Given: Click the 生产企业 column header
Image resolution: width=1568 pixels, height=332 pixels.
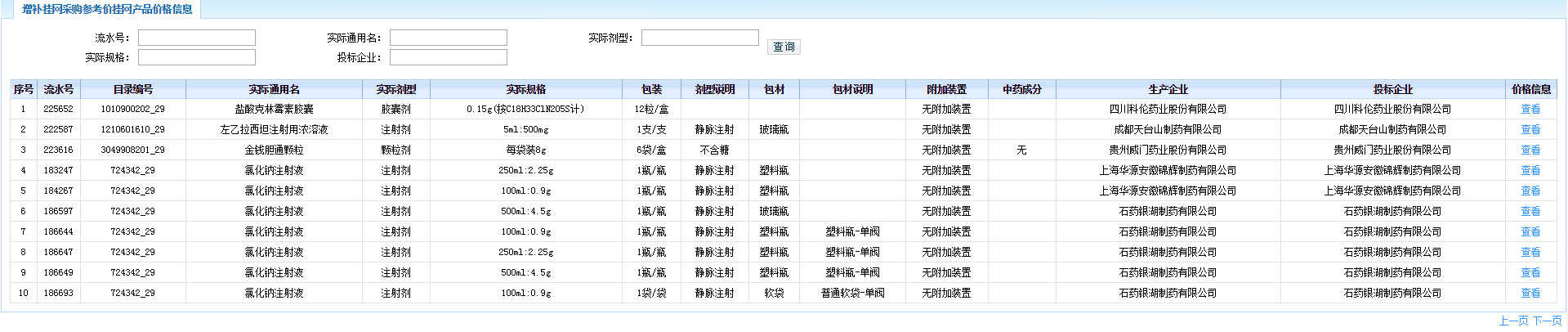Looking at the screenshot, I should point(1168,89).
